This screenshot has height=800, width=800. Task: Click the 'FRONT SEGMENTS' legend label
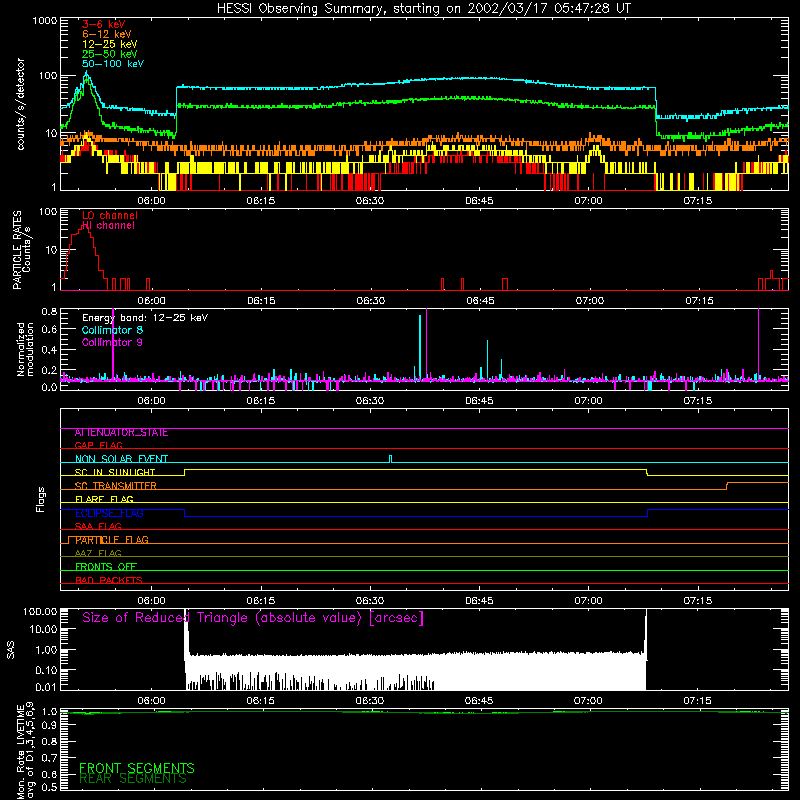coord(137,768)
